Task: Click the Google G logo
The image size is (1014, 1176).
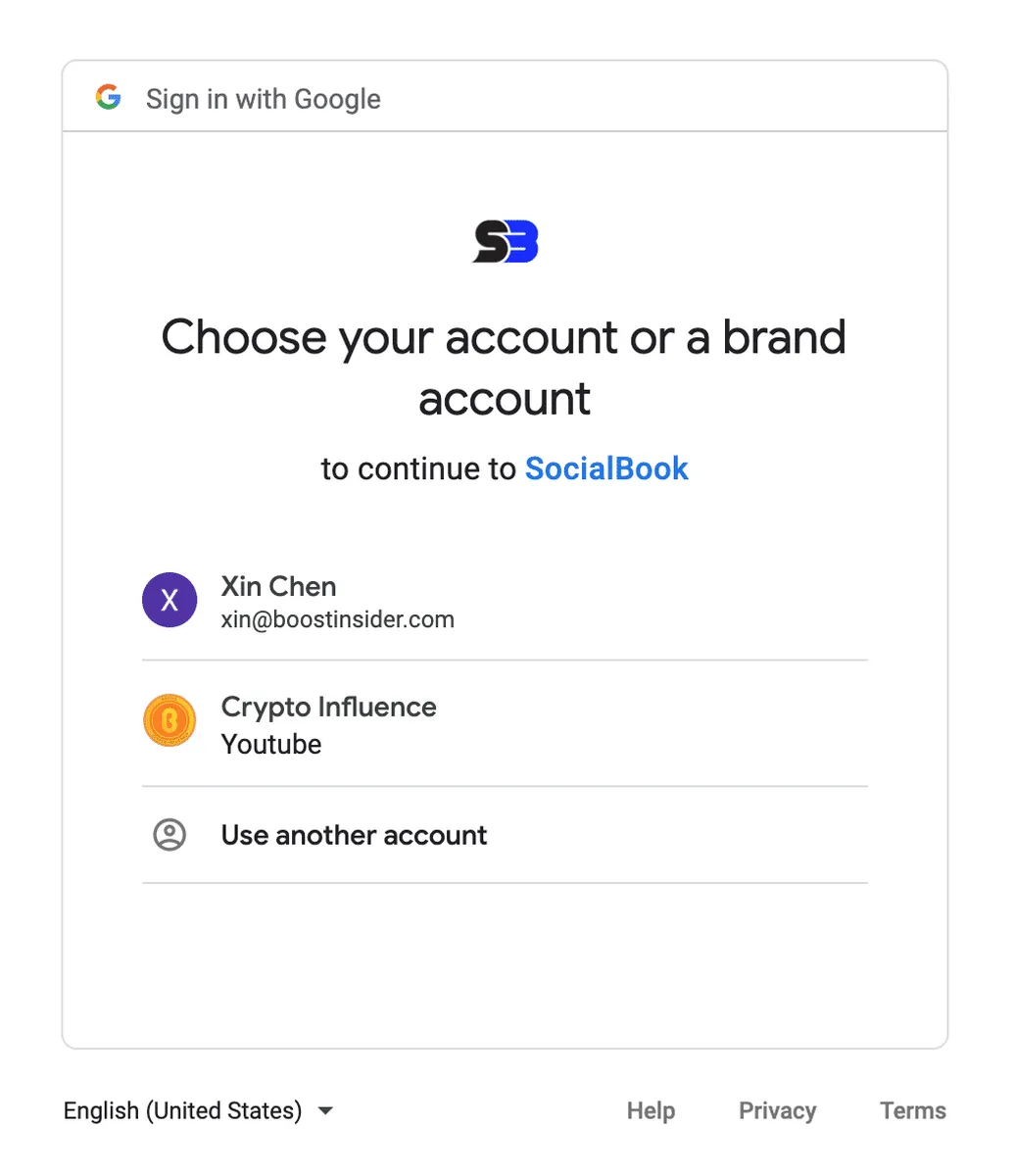Action: point(109,98)
